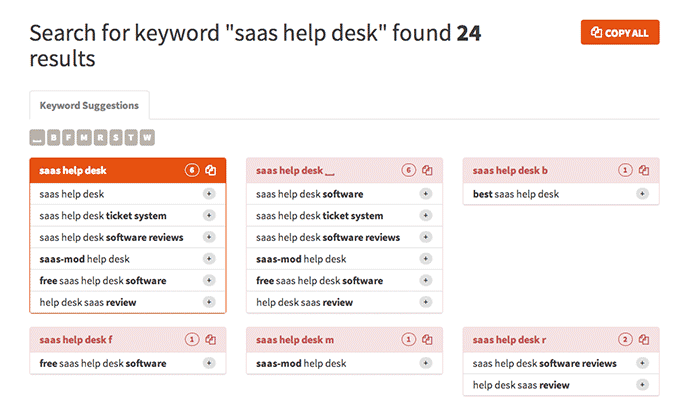Filter suggestions by letter R
690x420 pixels.
pyautogui.click(x=100, y=137)
